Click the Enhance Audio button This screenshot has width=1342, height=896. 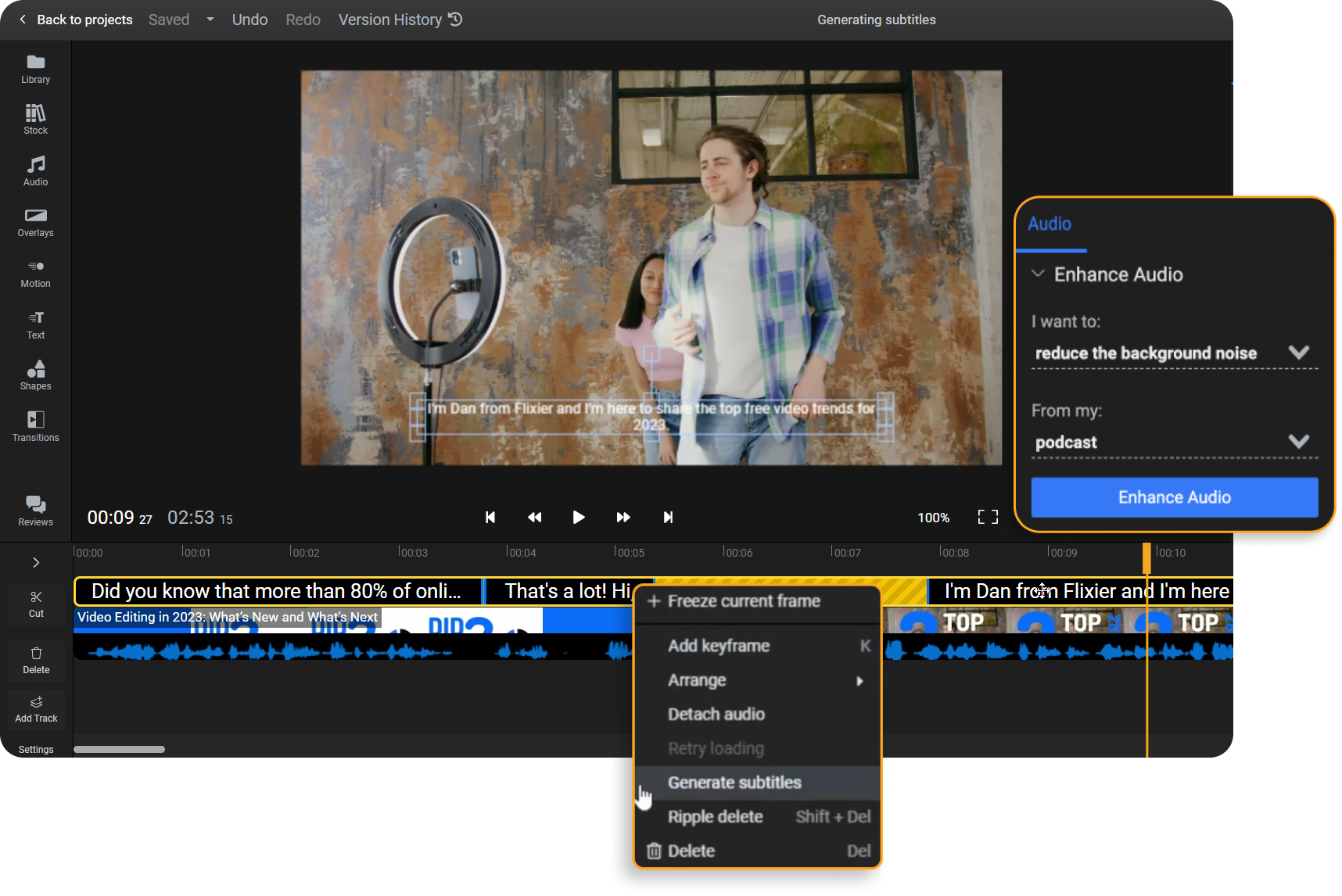1173,497
